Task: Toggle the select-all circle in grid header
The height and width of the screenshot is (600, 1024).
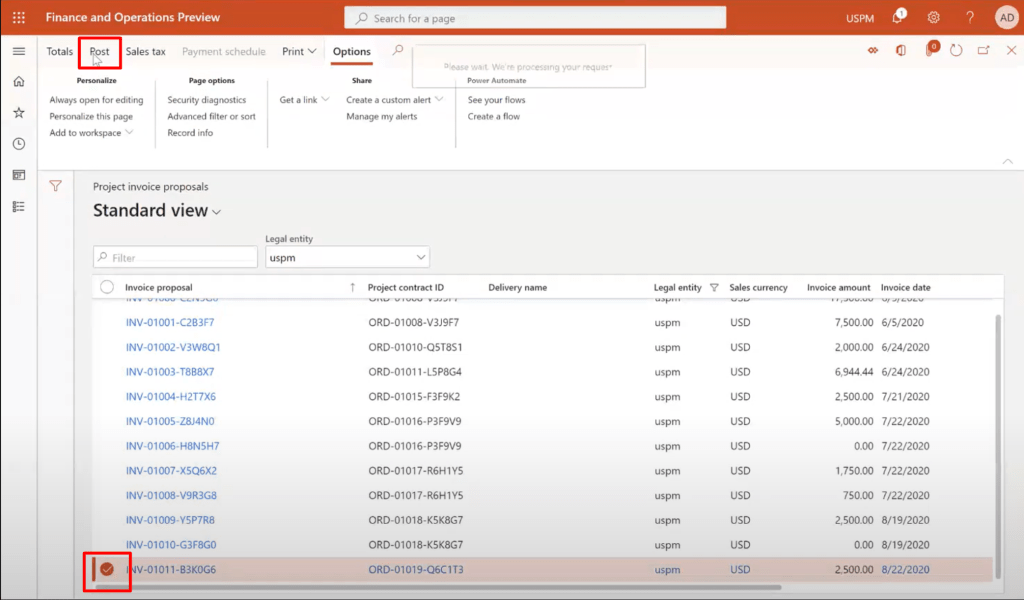Action: coord(107,287)
